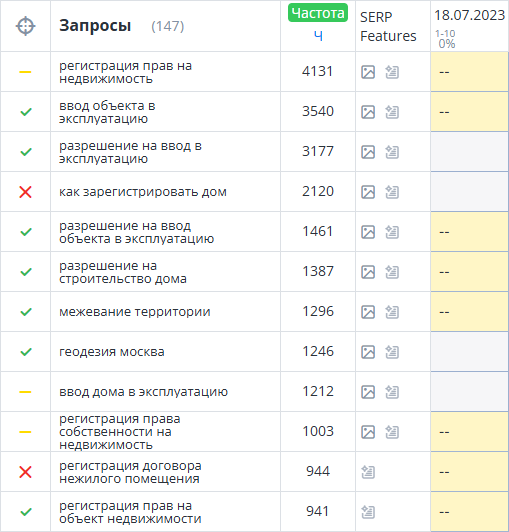Click snippet list icon in row with 944
This screenshot has height=532, width=509.
[x=368, y=472]
